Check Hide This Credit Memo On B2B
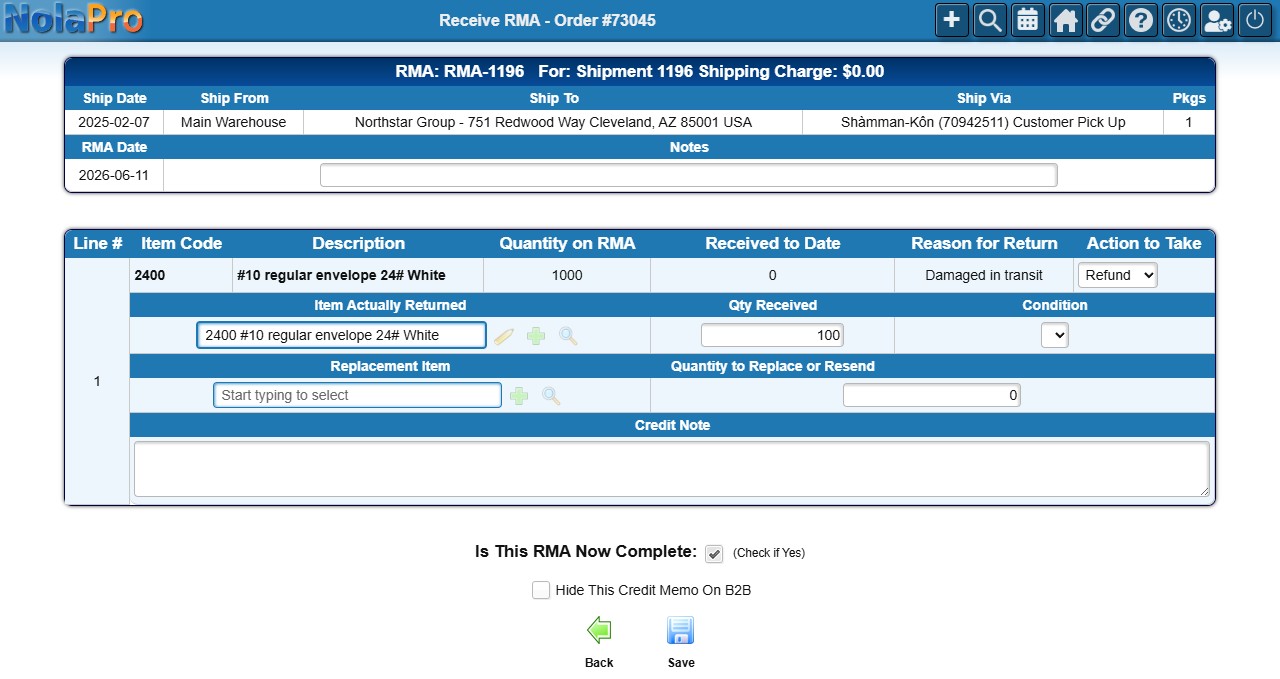Image resolution: width=1280 pixels, height=679 pixels. point(541,590)
